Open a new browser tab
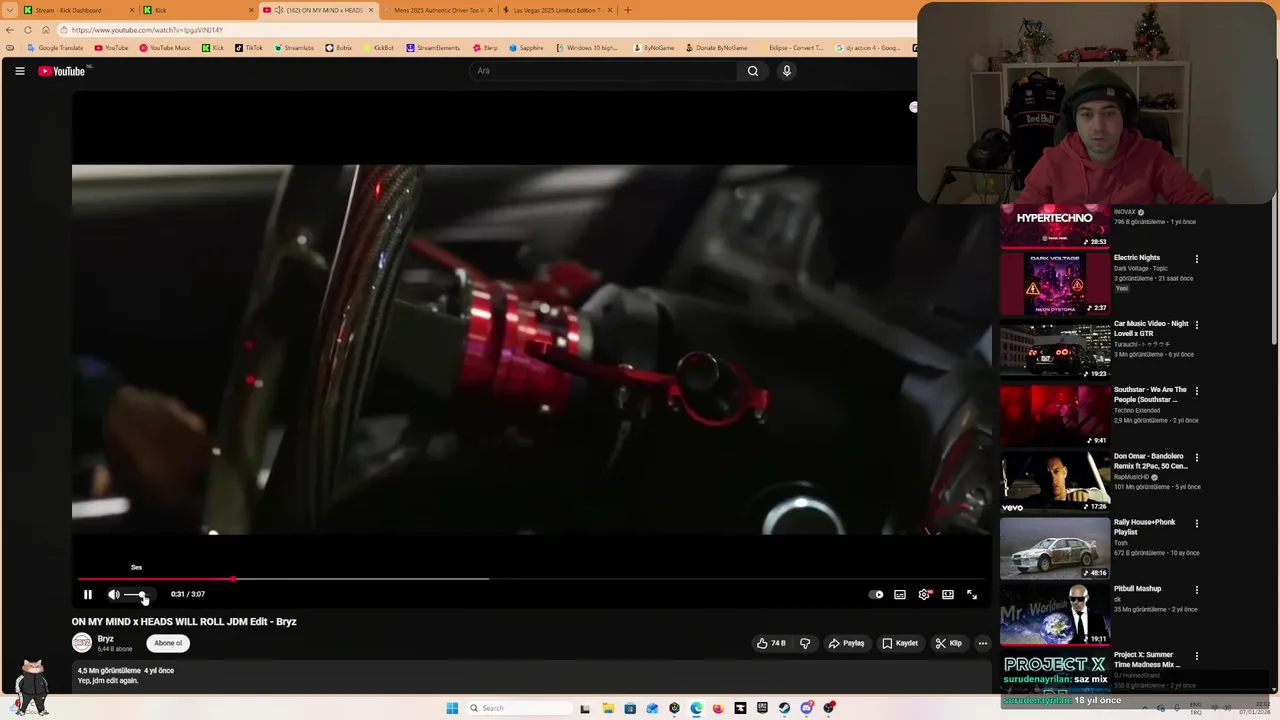Screen dimensions: 1280x720 click(x=628, y=10)
